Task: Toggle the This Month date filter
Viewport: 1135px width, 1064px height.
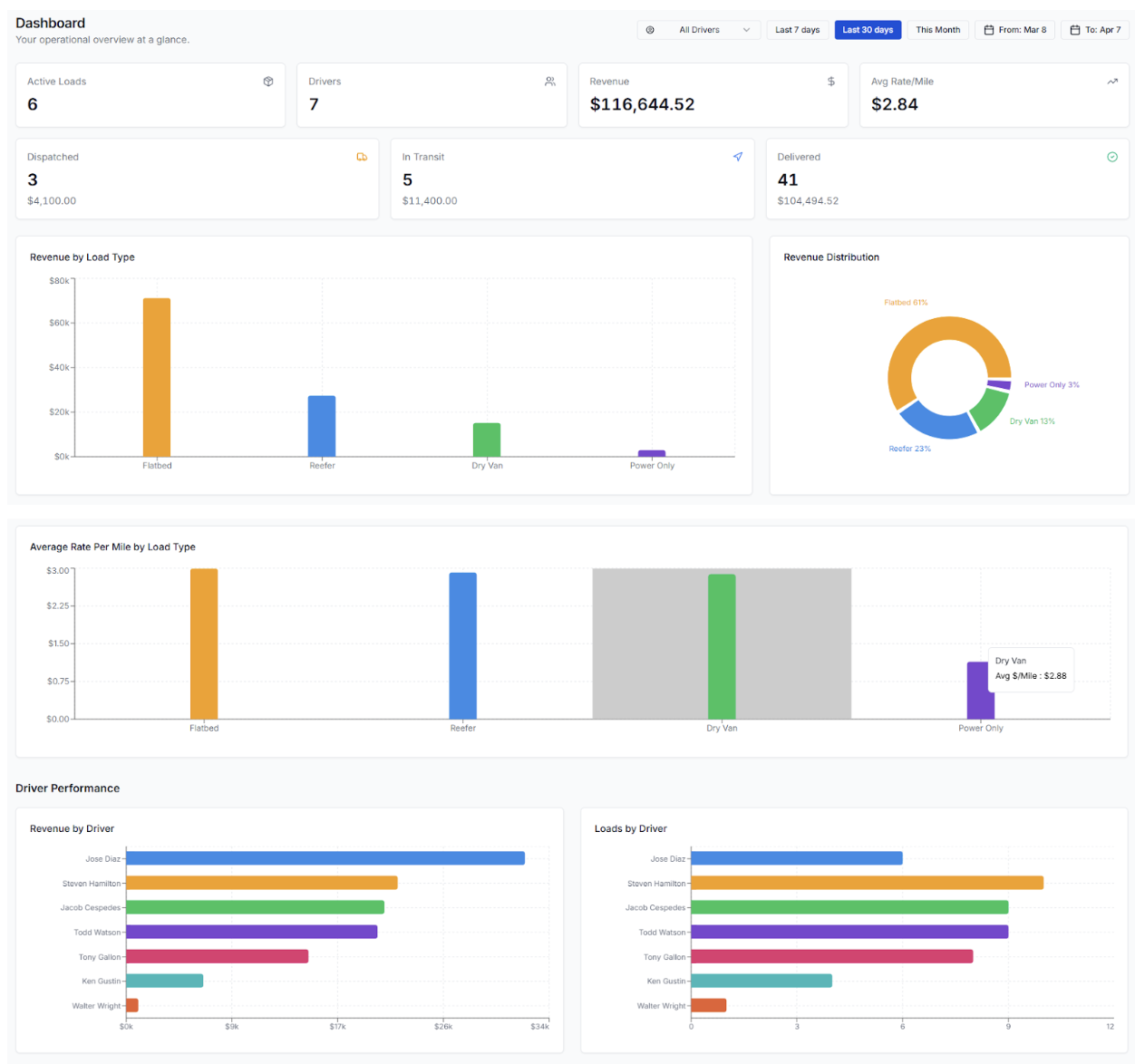Action: [x=937, y=29]
